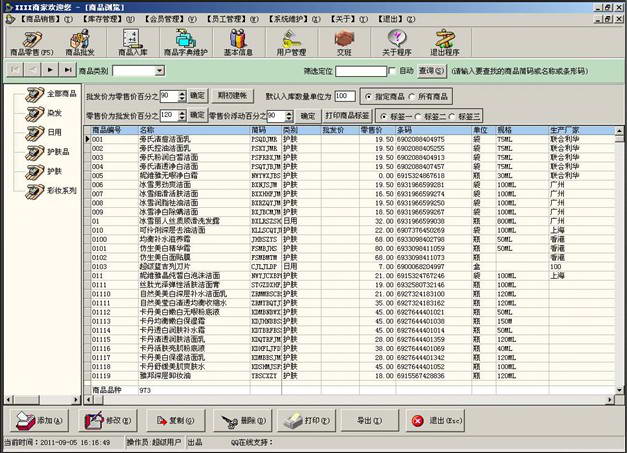Click the 查询 (S) search button
This screenshot has width=627, height=453.
coord(431,71)
